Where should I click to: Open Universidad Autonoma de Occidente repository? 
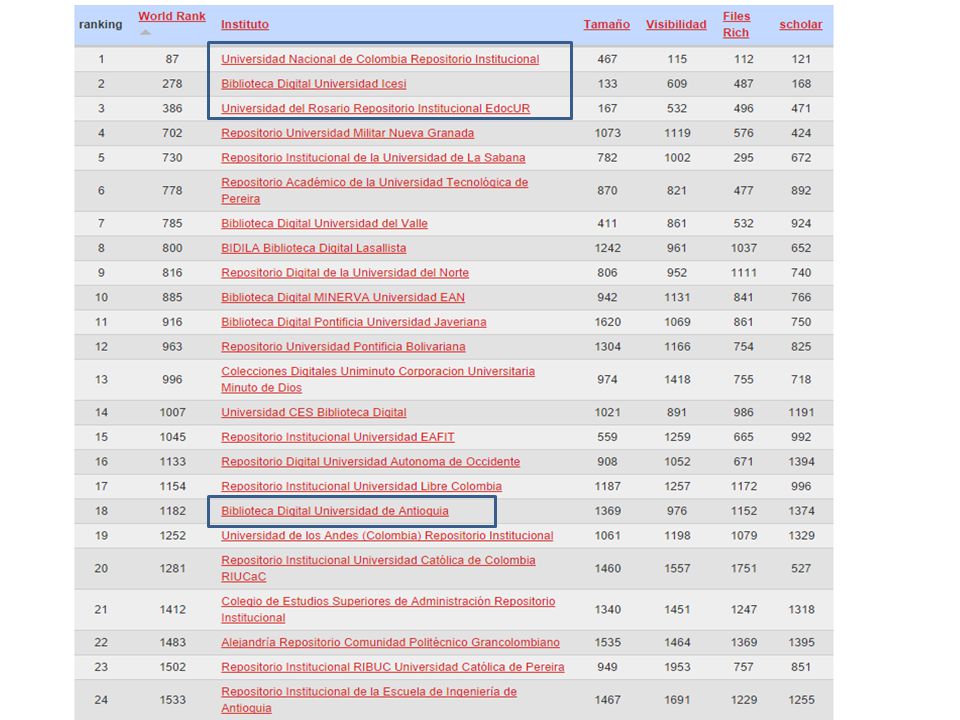pos(370,461)
